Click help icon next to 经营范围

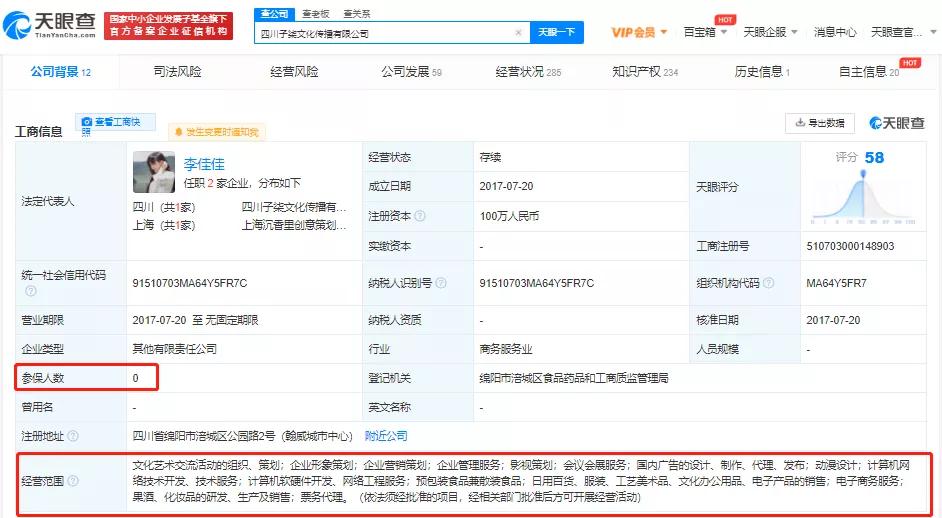(73, 481)
